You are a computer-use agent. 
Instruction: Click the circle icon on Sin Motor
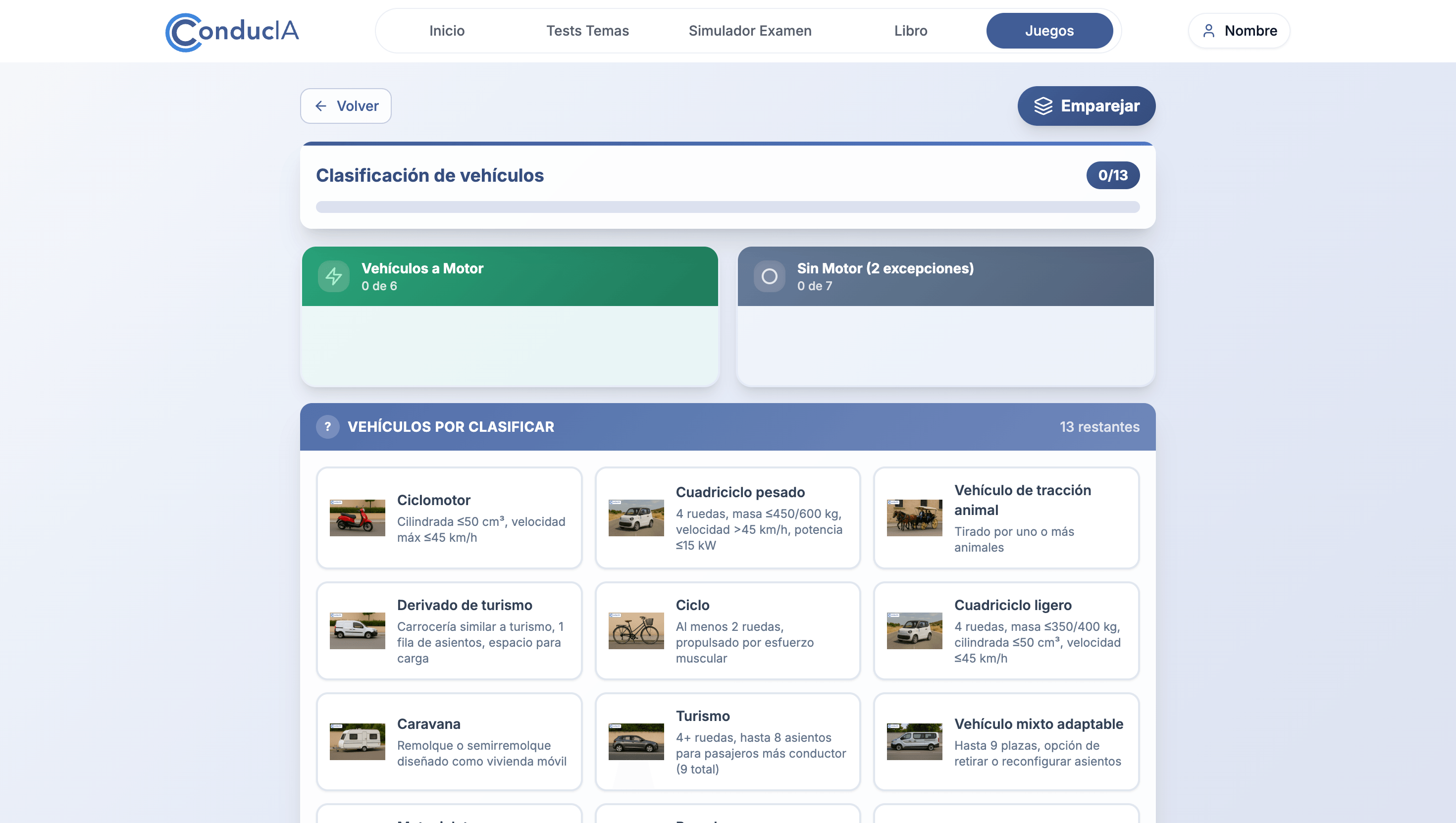(x=770, y=276)
